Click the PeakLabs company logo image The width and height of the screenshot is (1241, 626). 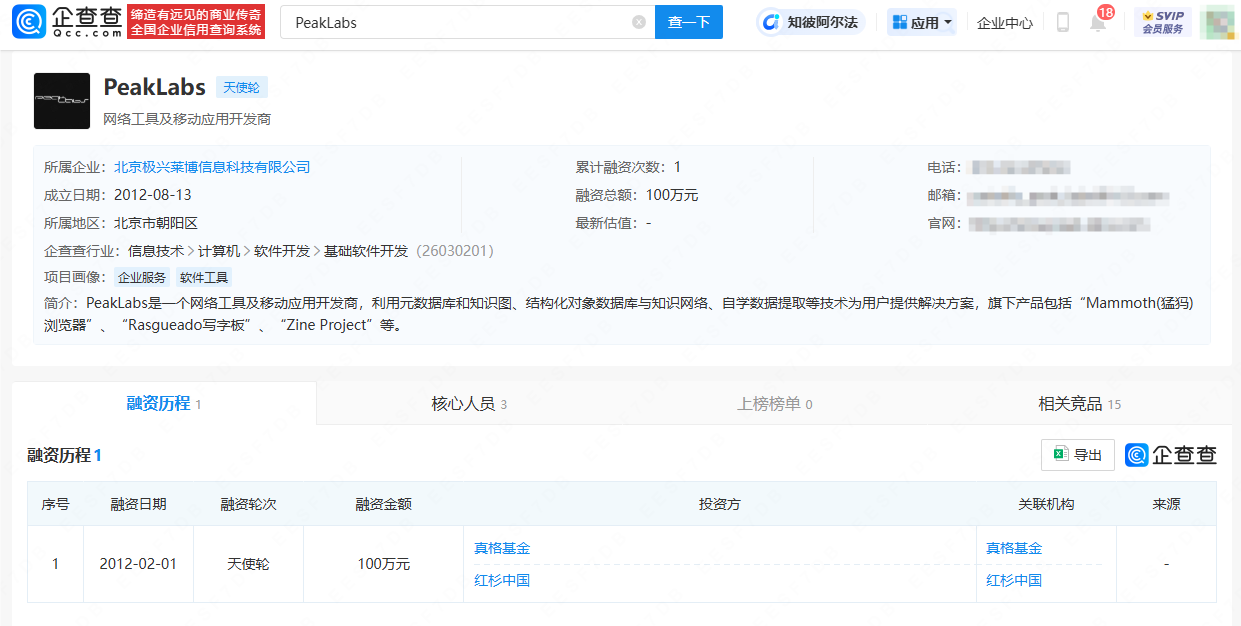pyautogui.click(x=62, y=101)
